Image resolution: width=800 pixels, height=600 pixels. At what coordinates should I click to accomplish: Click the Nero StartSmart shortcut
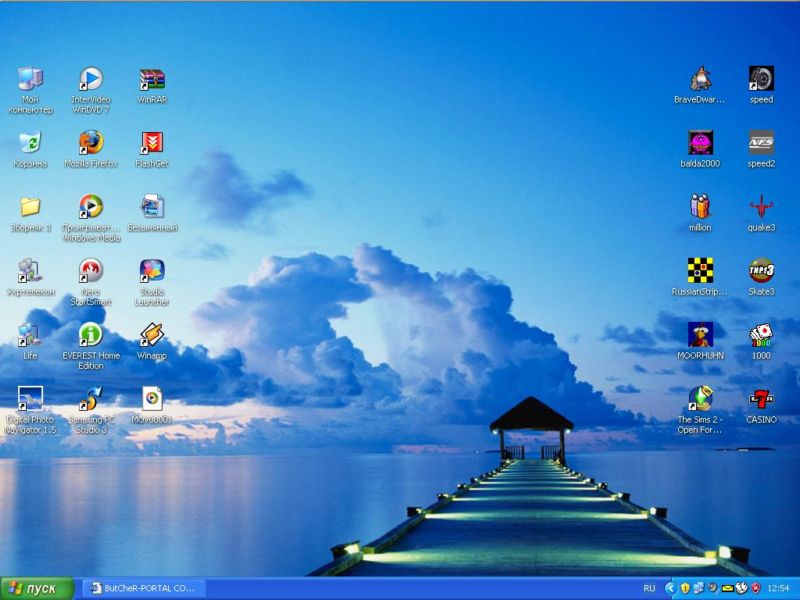click(x=91, y=271)
